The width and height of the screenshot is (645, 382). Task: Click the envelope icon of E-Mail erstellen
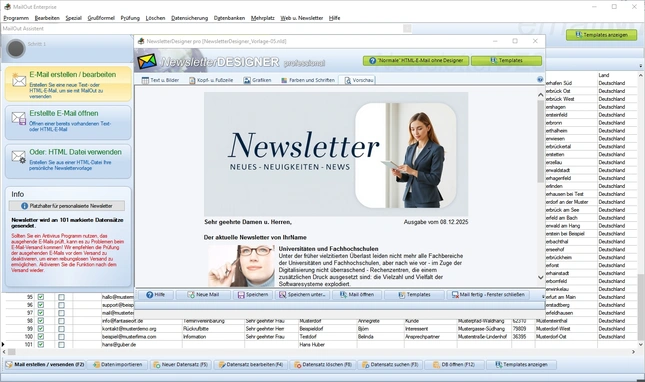(19, 81)
